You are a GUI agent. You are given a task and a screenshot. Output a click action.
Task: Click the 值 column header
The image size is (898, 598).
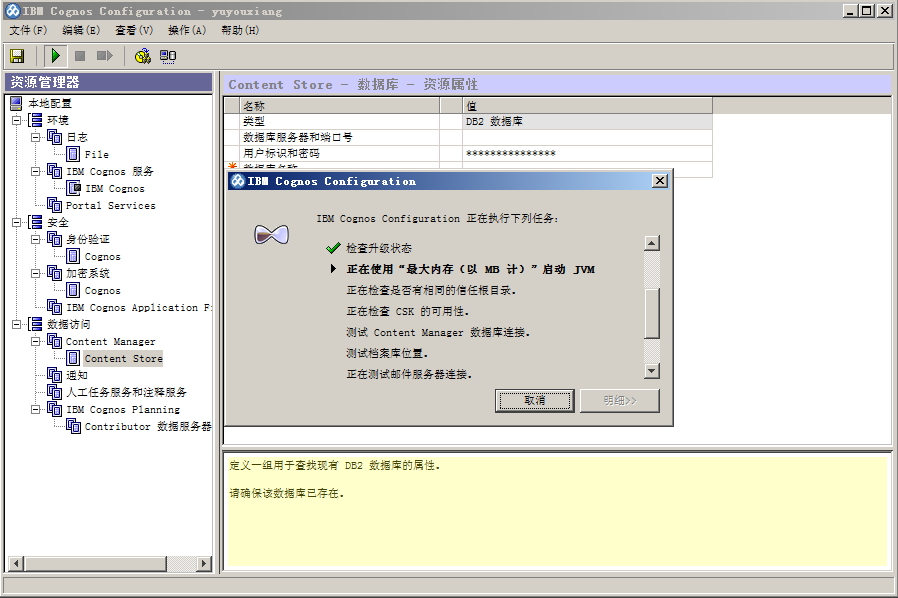[x=587, y=106]
